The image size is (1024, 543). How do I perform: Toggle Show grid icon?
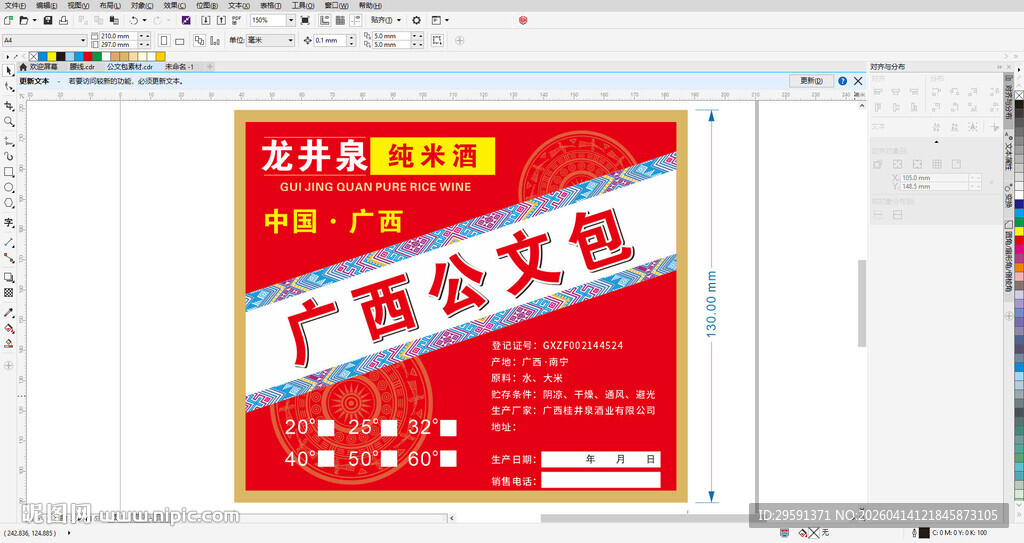[340, 20]
